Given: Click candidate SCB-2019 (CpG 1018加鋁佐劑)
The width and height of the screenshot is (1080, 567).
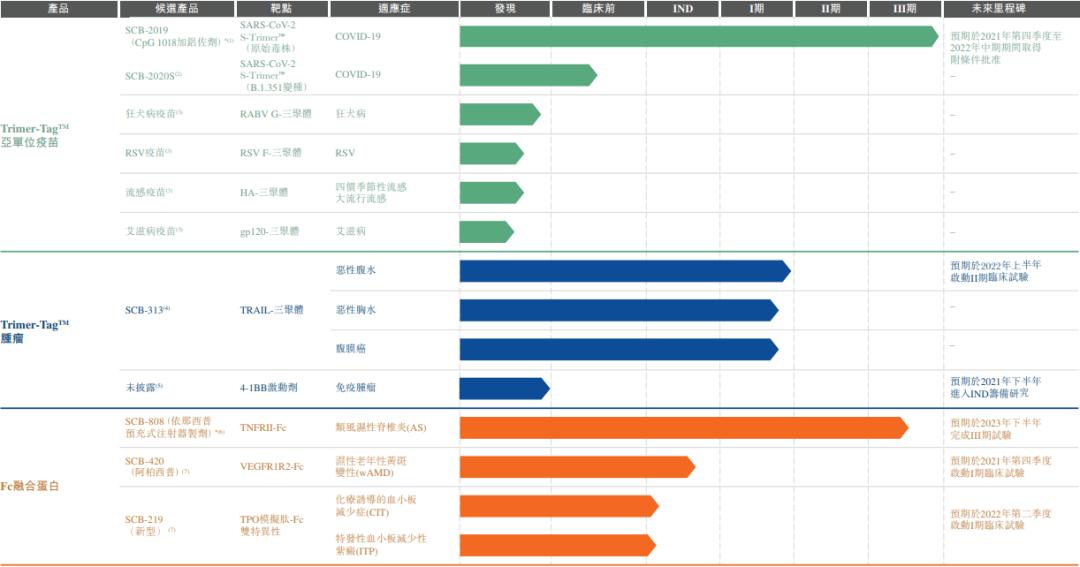Looking at the screenshot, I should click(179, 36).
